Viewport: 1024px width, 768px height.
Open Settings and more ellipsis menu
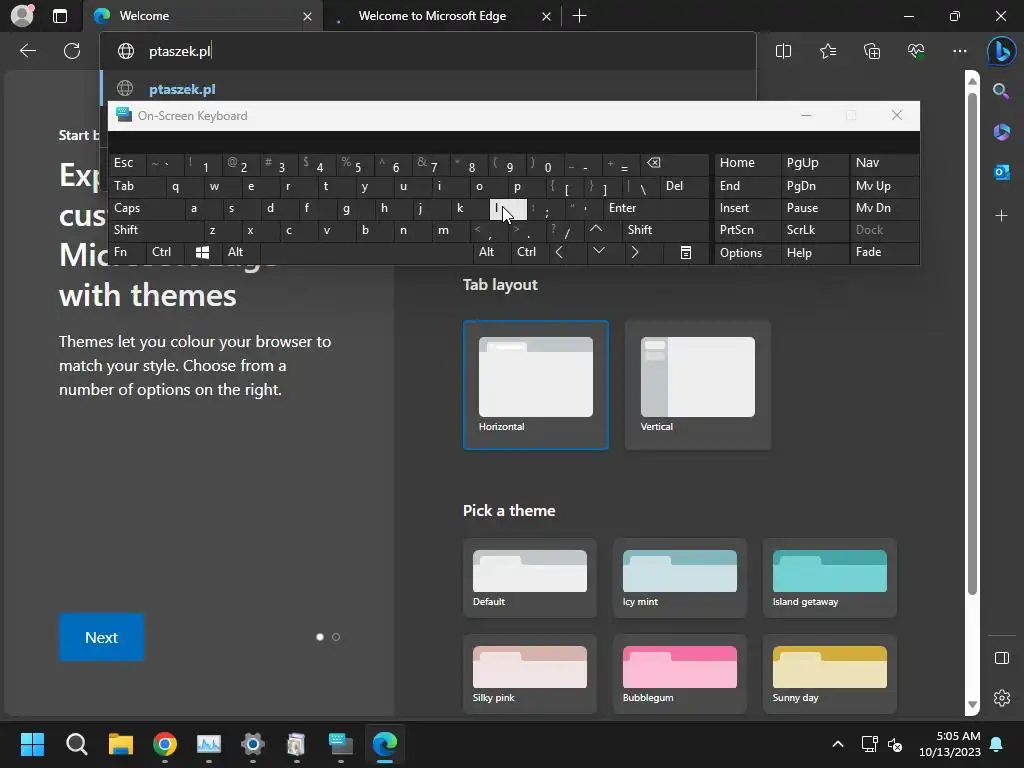pyautogui.click(x=959, y=51)
